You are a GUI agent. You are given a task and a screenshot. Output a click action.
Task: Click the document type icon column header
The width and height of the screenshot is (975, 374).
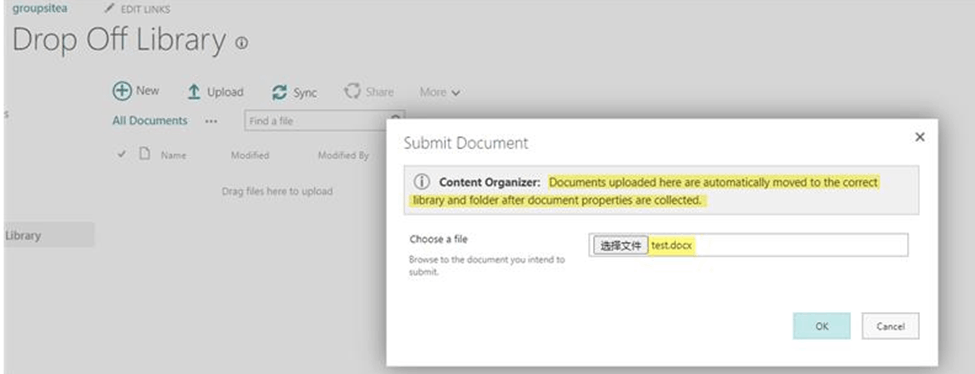[144, 154]
